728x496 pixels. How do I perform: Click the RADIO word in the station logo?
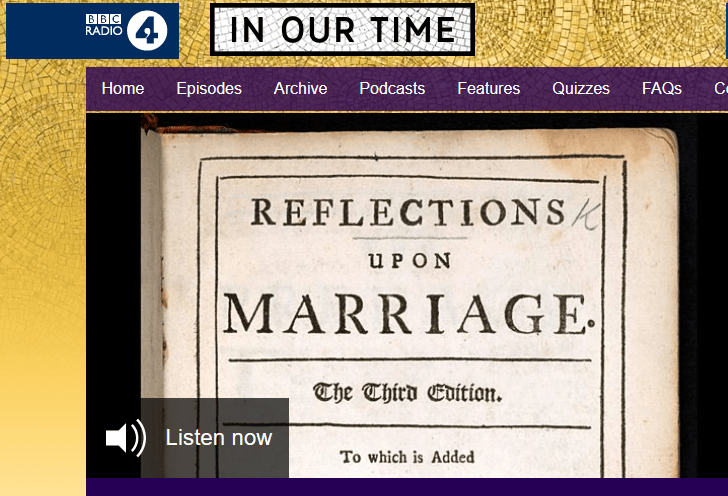click(104, 31)
